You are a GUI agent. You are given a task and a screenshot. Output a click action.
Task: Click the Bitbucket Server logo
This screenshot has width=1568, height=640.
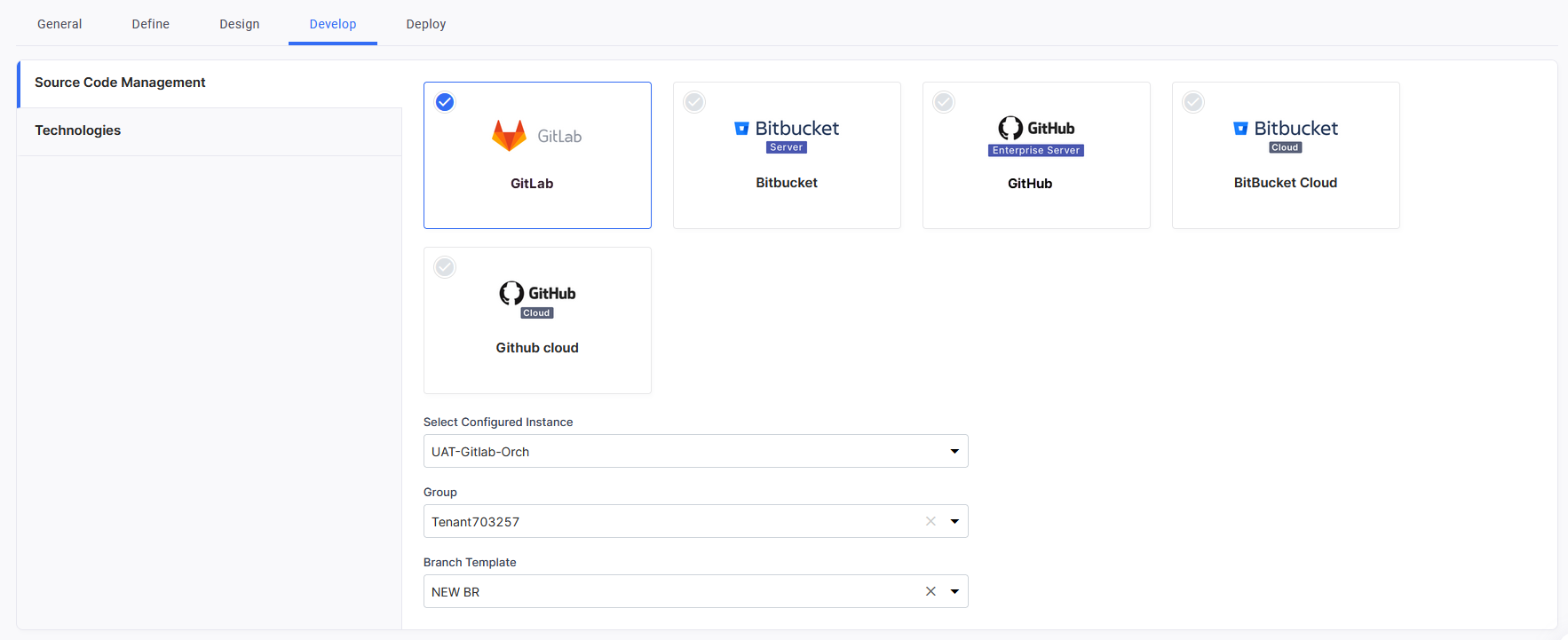(787, 136)
